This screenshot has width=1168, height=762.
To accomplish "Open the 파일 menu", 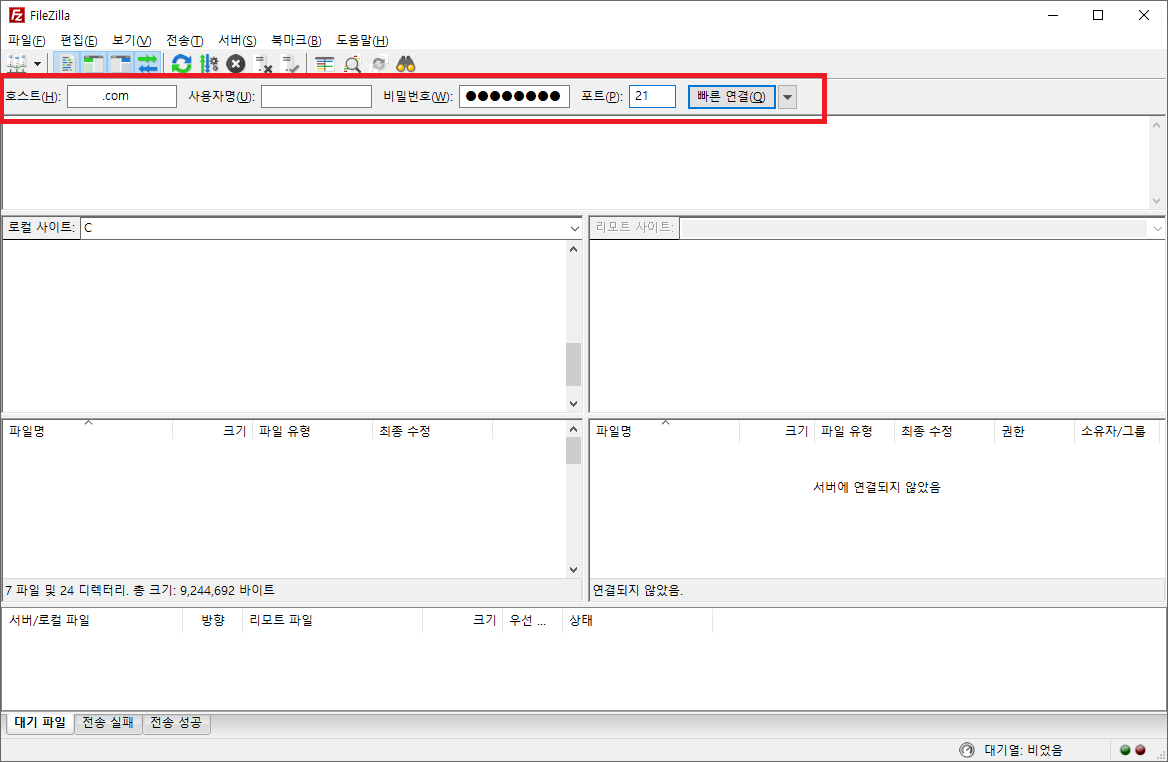I will coord(27,40).
